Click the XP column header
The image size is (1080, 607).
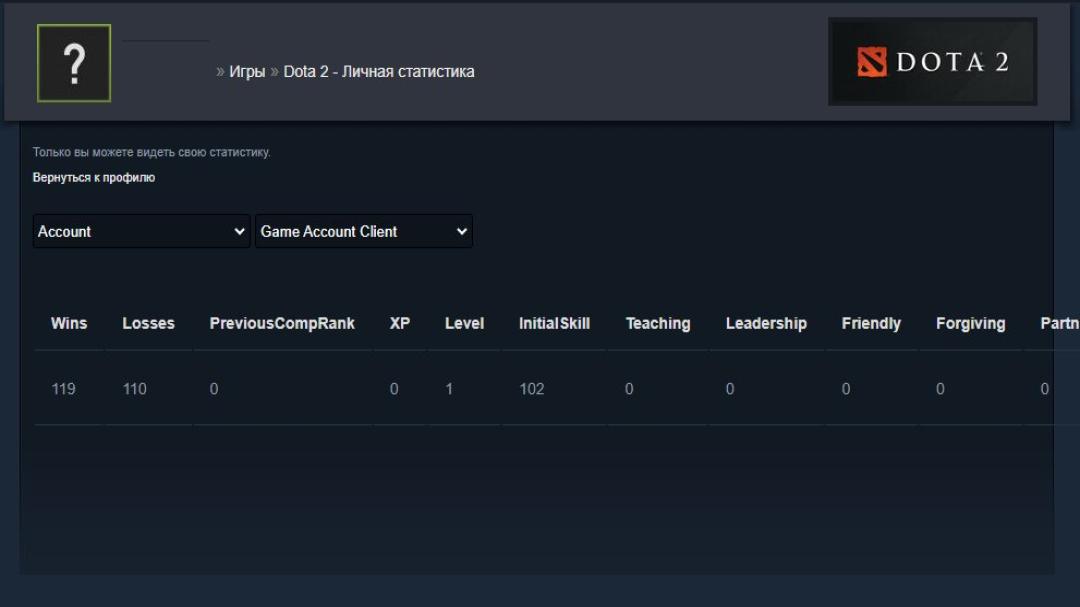399,323
